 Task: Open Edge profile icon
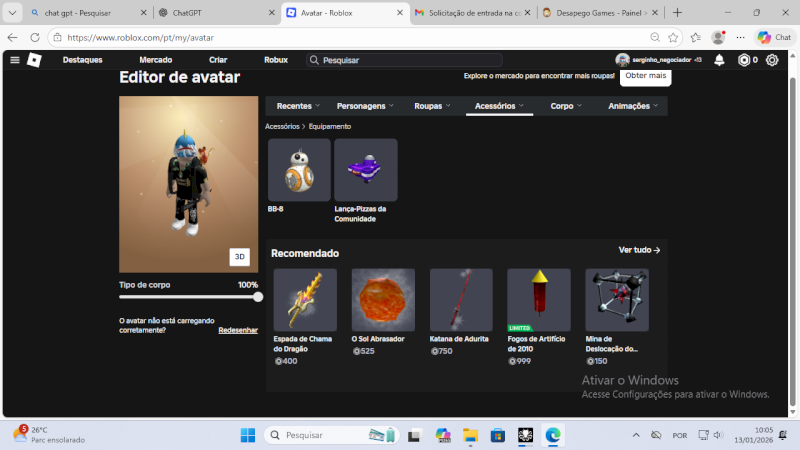(x=718, y=37)
